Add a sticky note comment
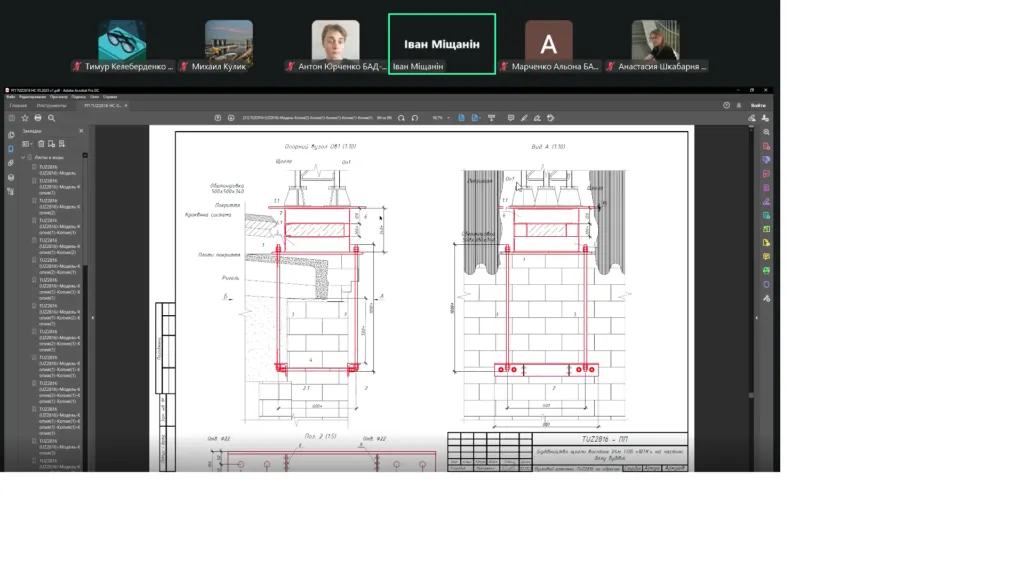Screen dimensions: 1024x576 click(511, 118)
